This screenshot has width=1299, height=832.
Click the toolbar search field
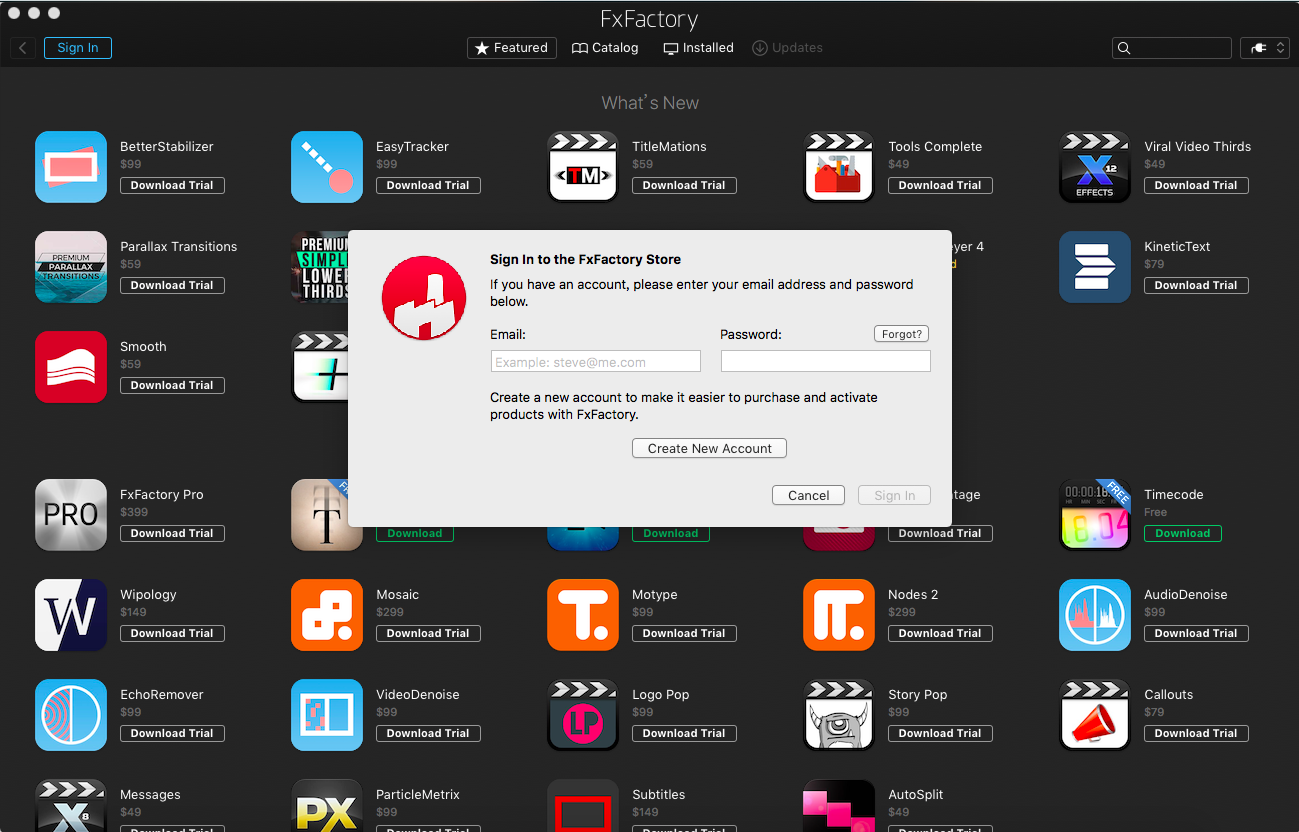coord(1171,48)
